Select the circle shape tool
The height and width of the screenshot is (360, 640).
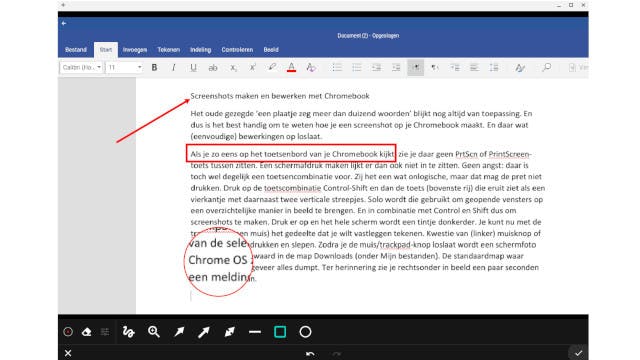[305, 332]
